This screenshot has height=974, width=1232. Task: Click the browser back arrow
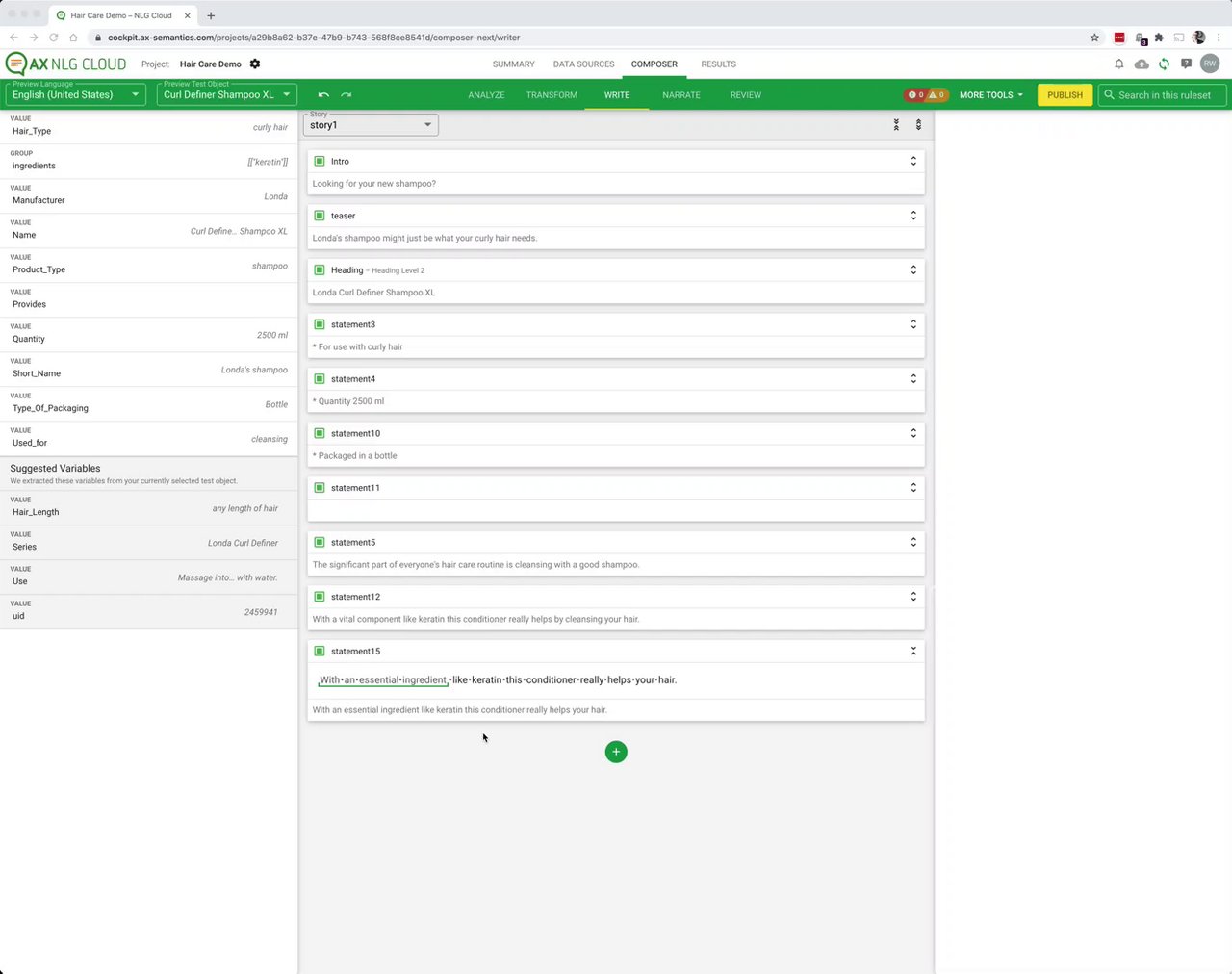pyautogui.click(x=13, y=38)
